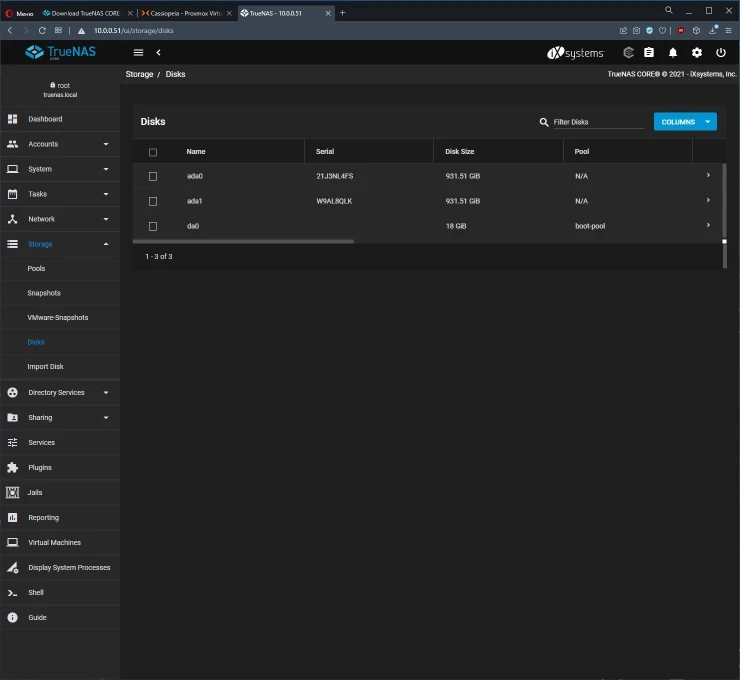Click the Reporting chart icon
The height and width of the screenshot is (680, 740).
(13, 518)
